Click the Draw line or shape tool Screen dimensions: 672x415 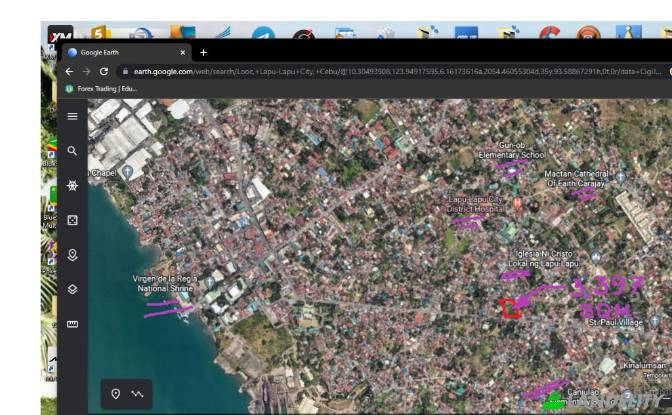pos(137,394)
